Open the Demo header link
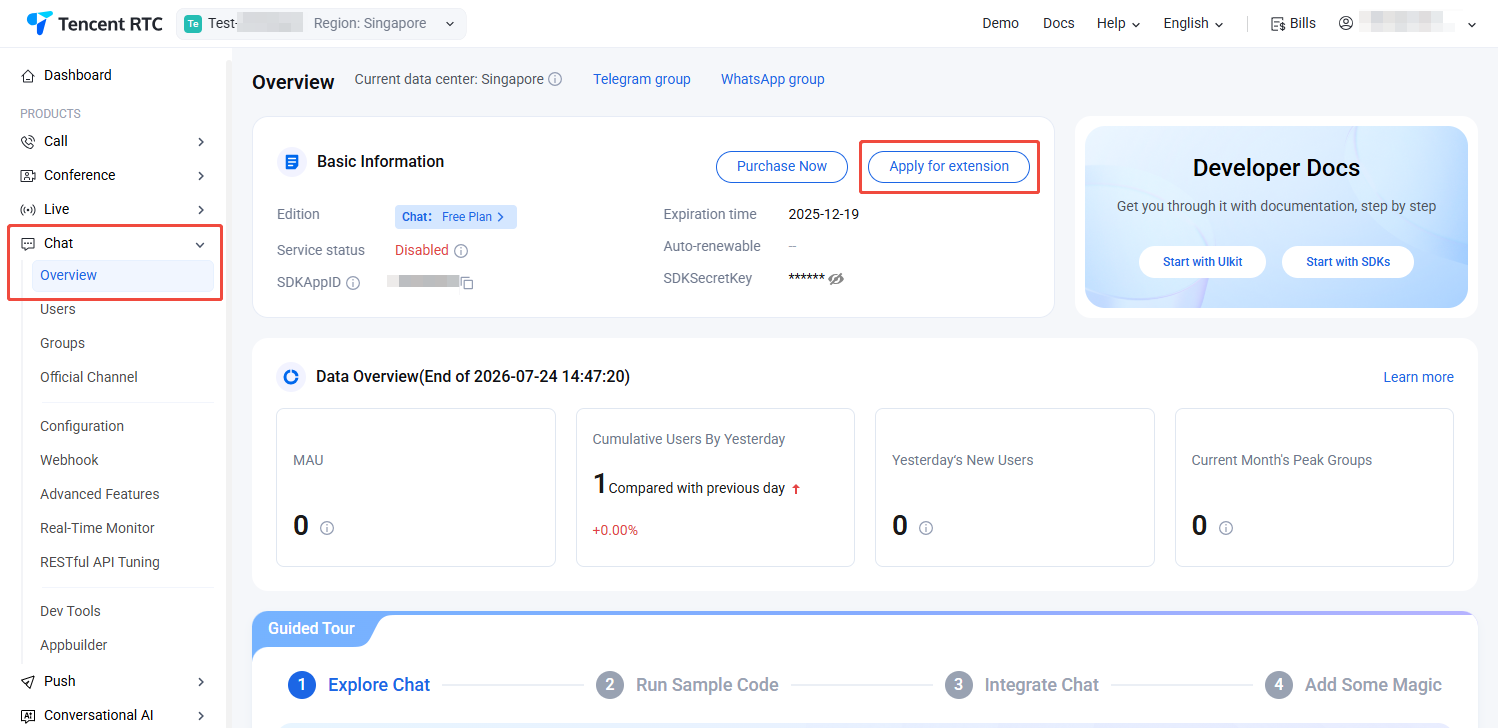The height and width of the screenshot is (728, 1498). click(x=1000, y=24)
